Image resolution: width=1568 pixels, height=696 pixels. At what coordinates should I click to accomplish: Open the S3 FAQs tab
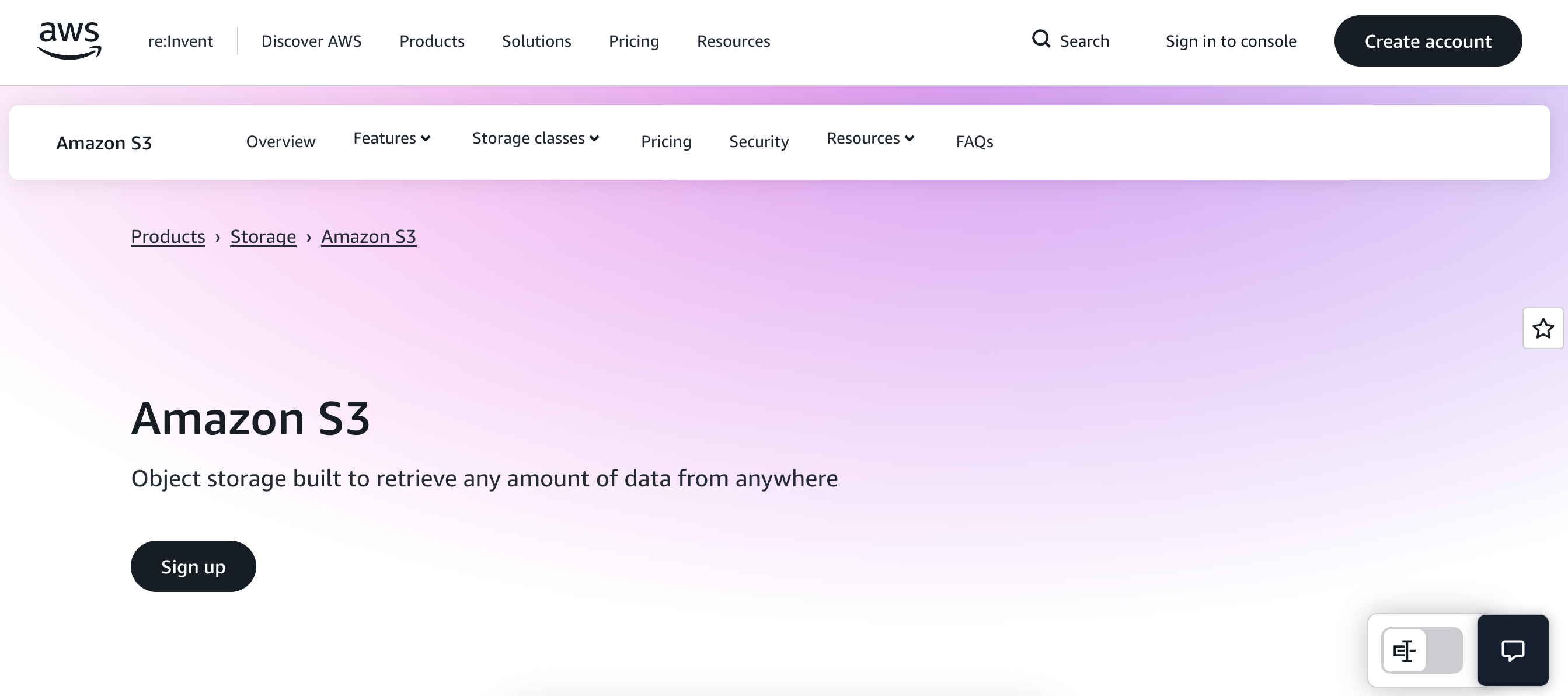coord(974,142)
